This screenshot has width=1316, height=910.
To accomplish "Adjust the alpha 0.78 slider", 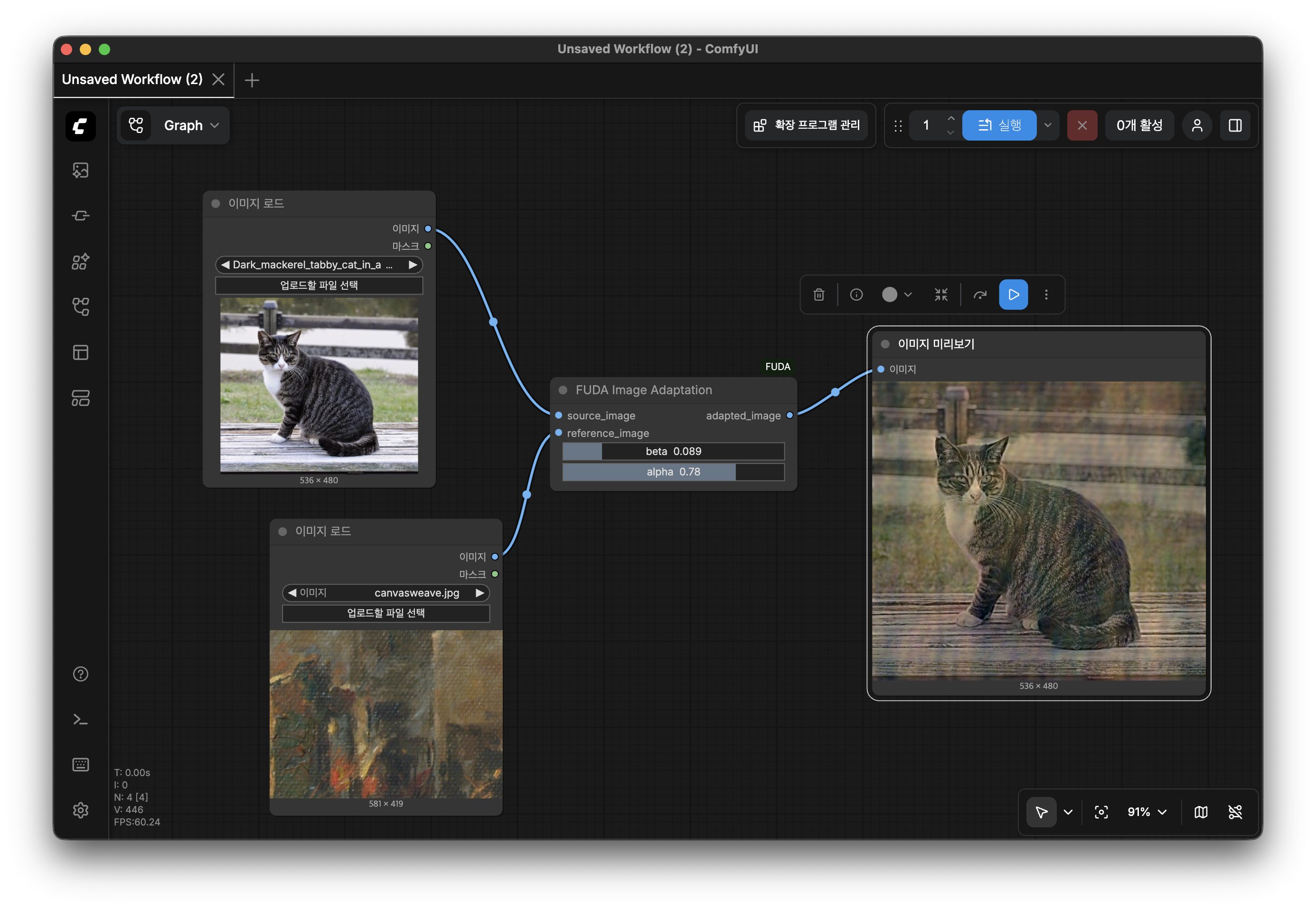I will (x=673, y=472).
